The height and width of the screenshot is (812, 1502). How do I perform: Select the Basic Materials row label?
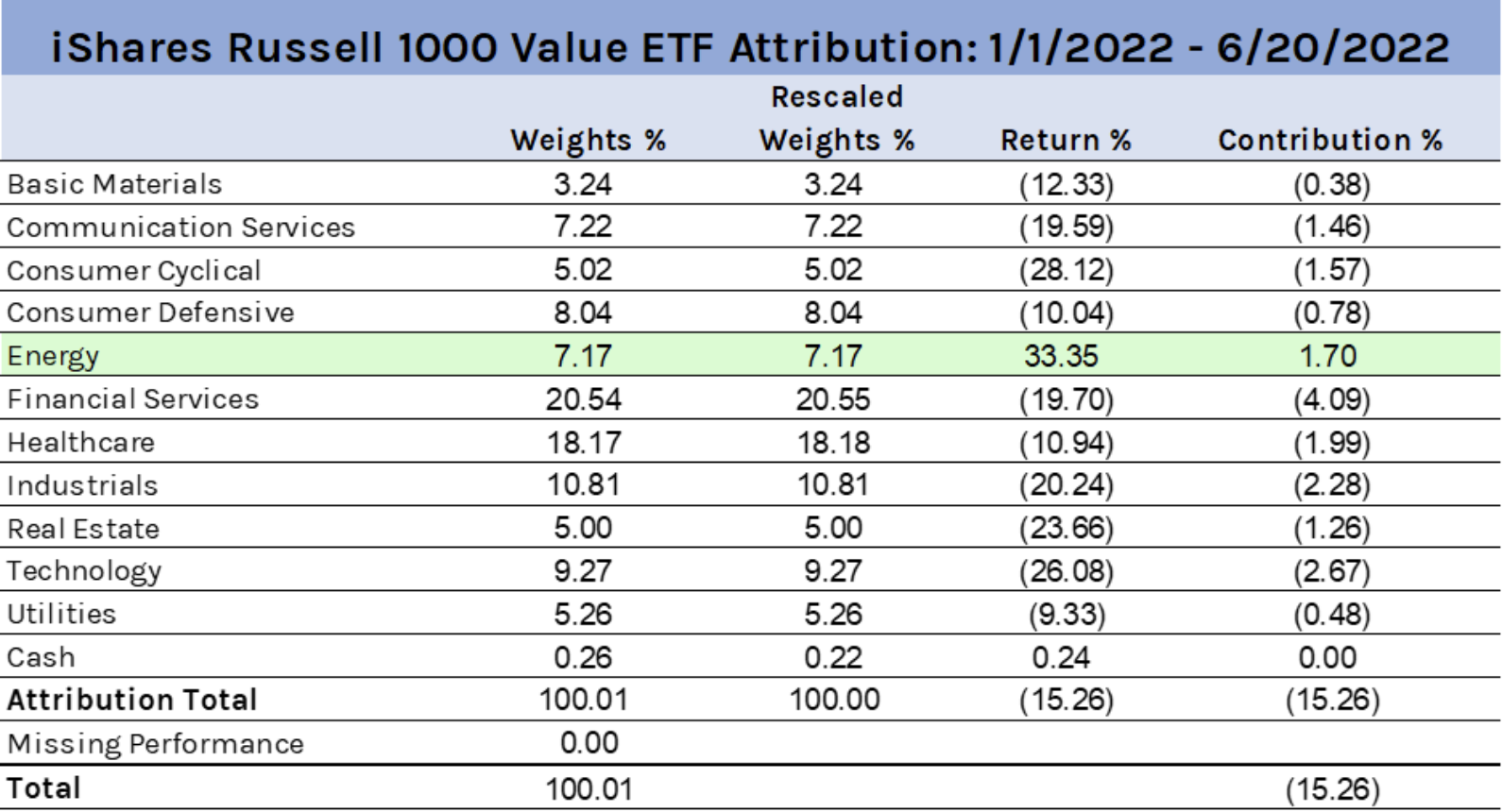(114, 184)
